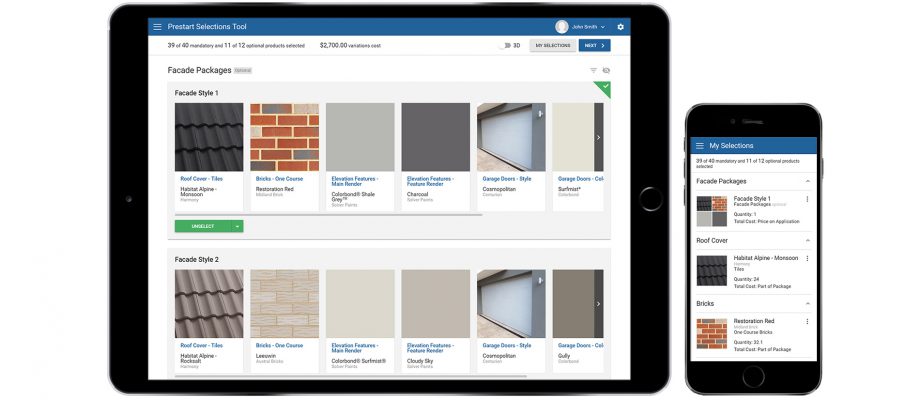Image resolution: width=920 pixels, height=400 pixels.
Task: Open hamburger menu in phone My Selections
Action: 700,146
